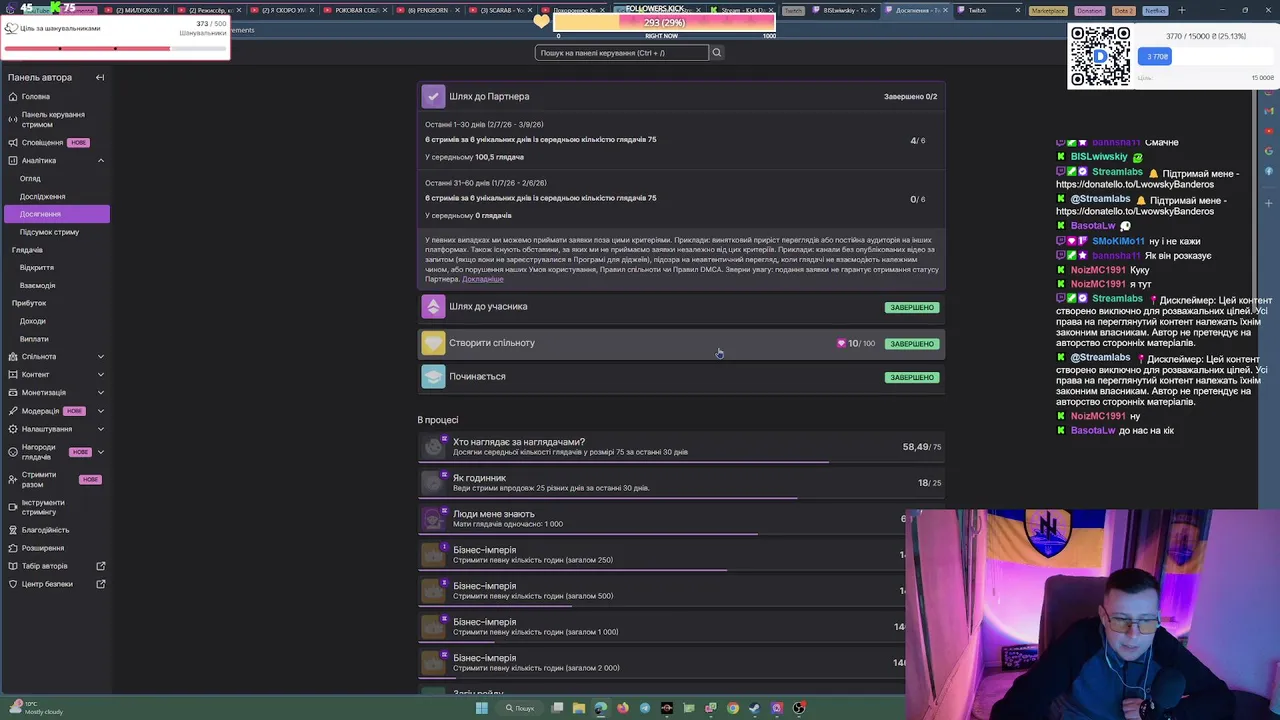
Task: Expand the Монетизація section chevron
Action: [100, 392]
